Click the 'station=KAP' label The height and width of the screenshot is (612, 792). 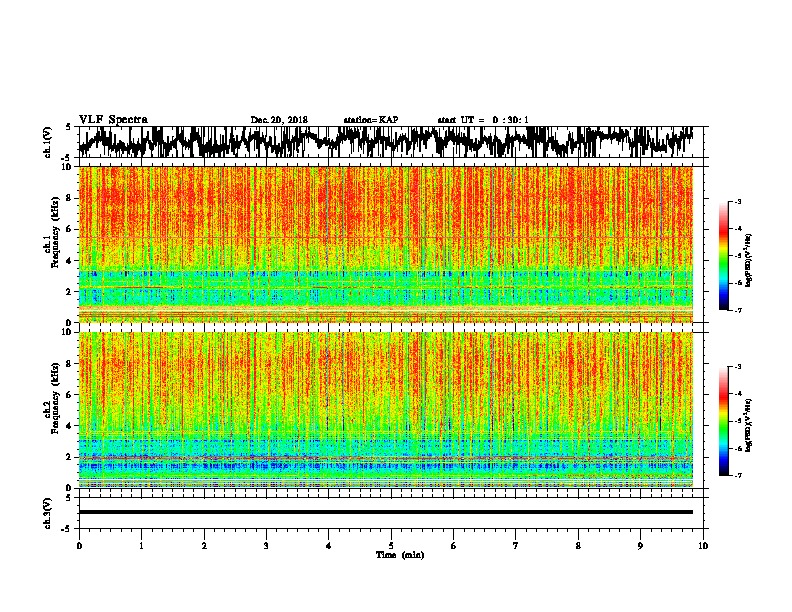click(371, 120)
